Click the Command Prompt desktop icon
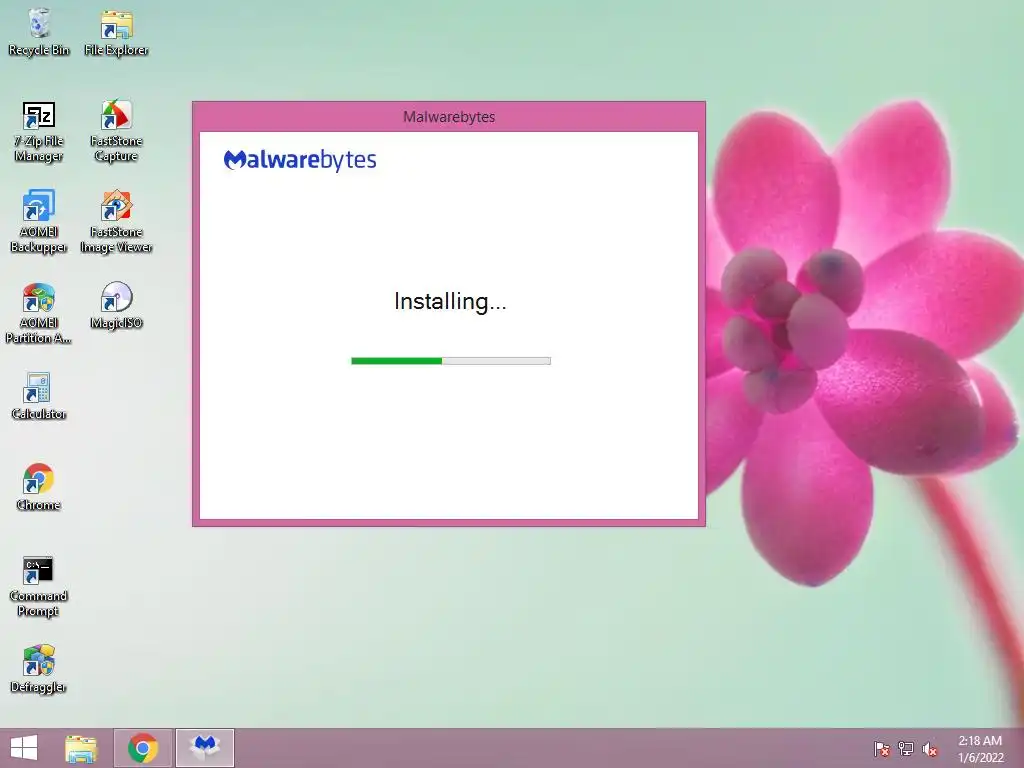Image resolution: width=1024 pixels, height=768 pixels. coord(39,586)
